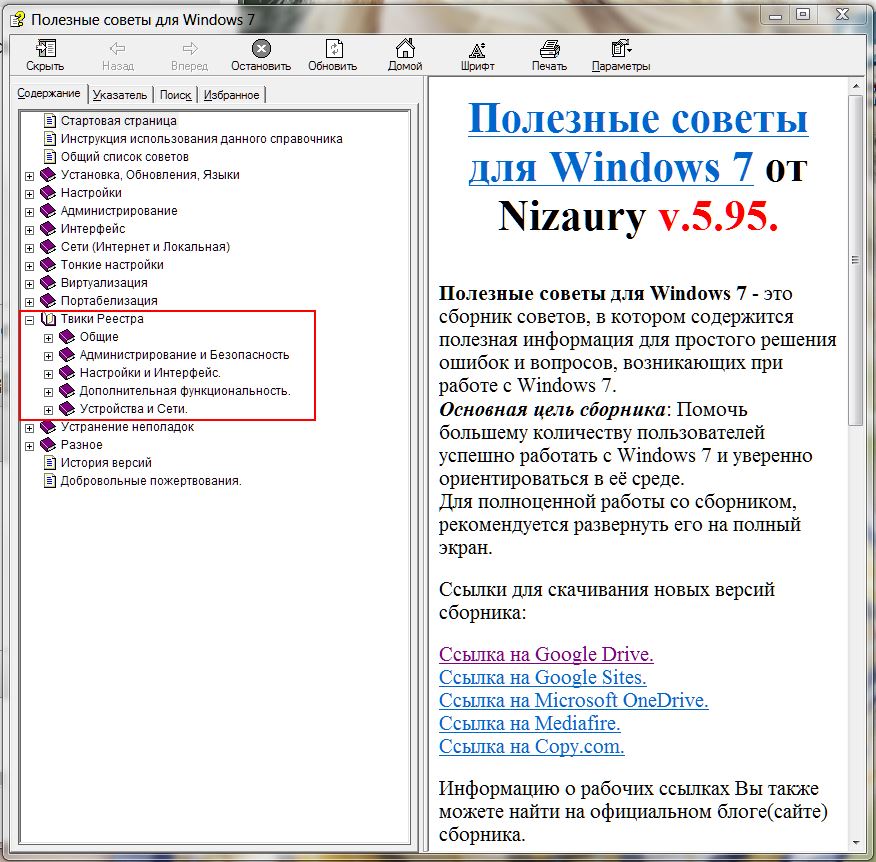Click the open book icon beside Твики Реестра

pos(49,319)
